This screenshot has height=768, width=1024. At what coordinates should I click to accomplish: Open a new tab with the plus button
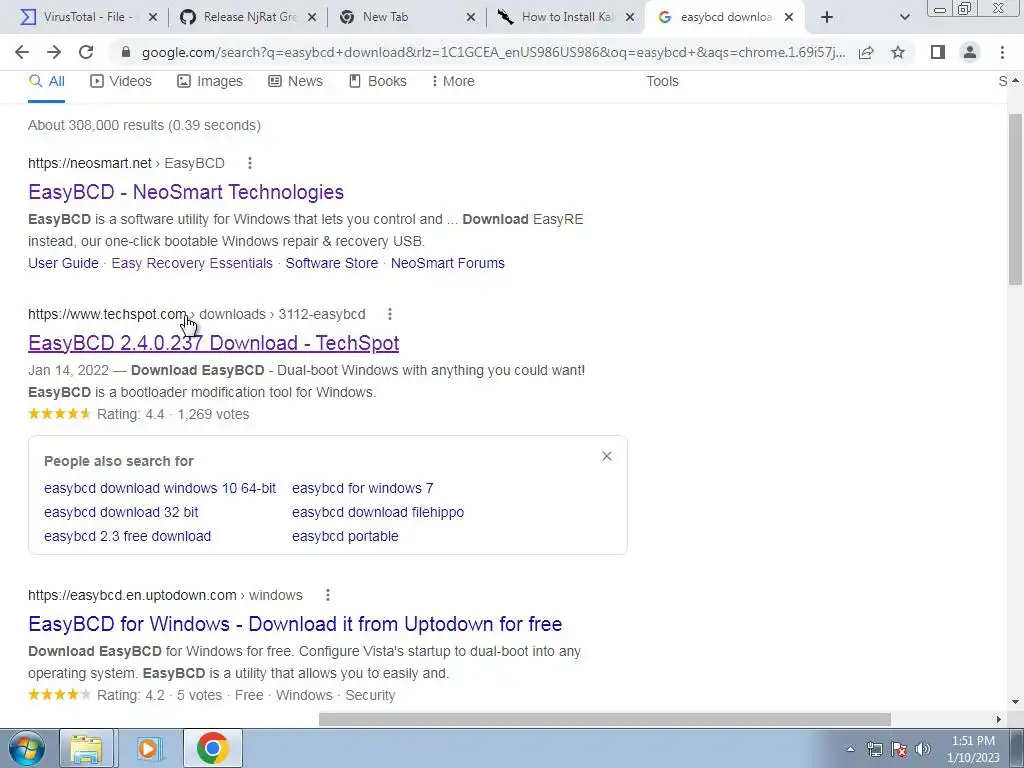(x=827, y=18)
